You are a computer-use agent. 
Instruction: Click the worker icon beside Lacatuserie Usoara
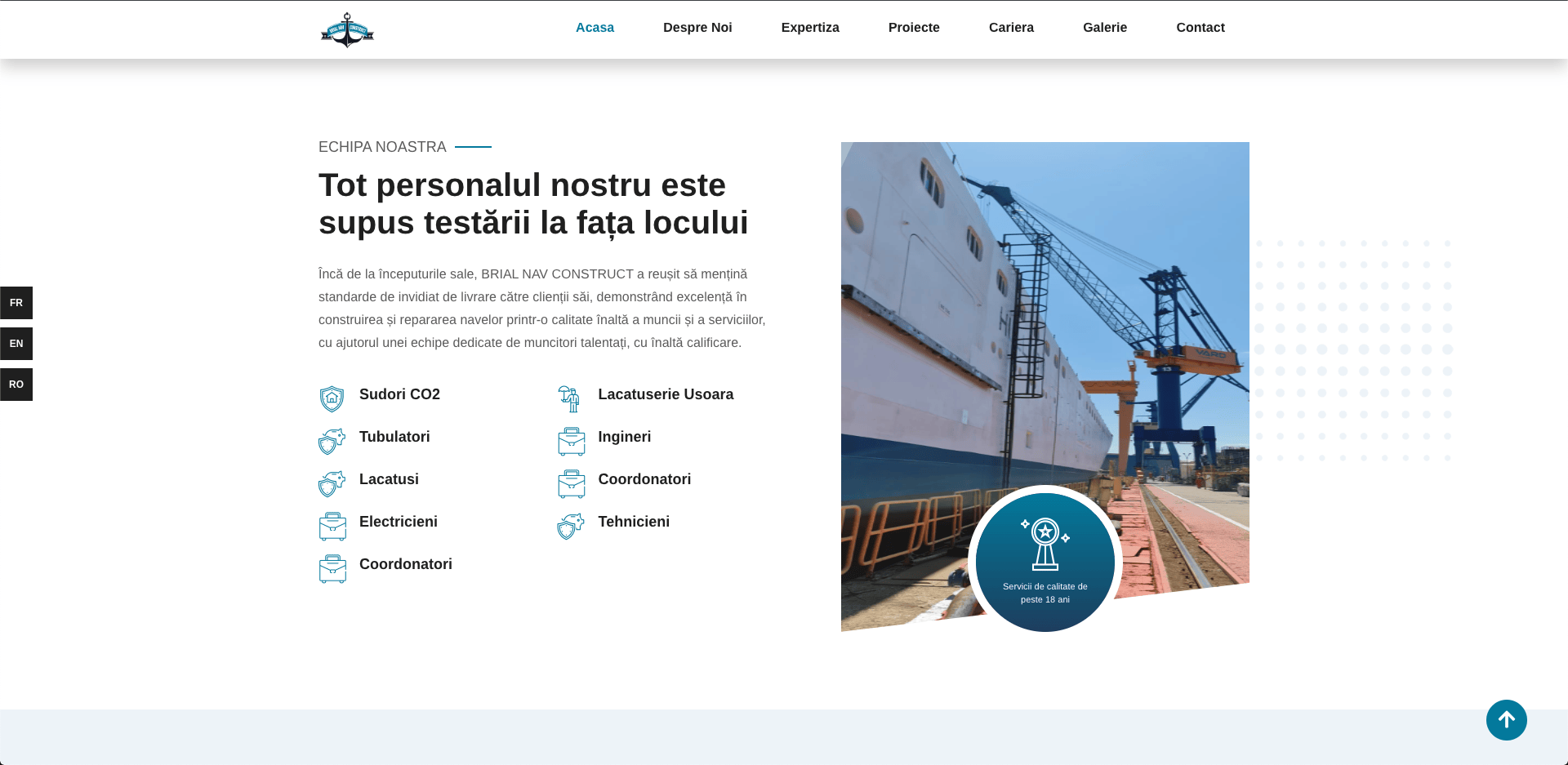pyautogui.click(x=569, y=399)
